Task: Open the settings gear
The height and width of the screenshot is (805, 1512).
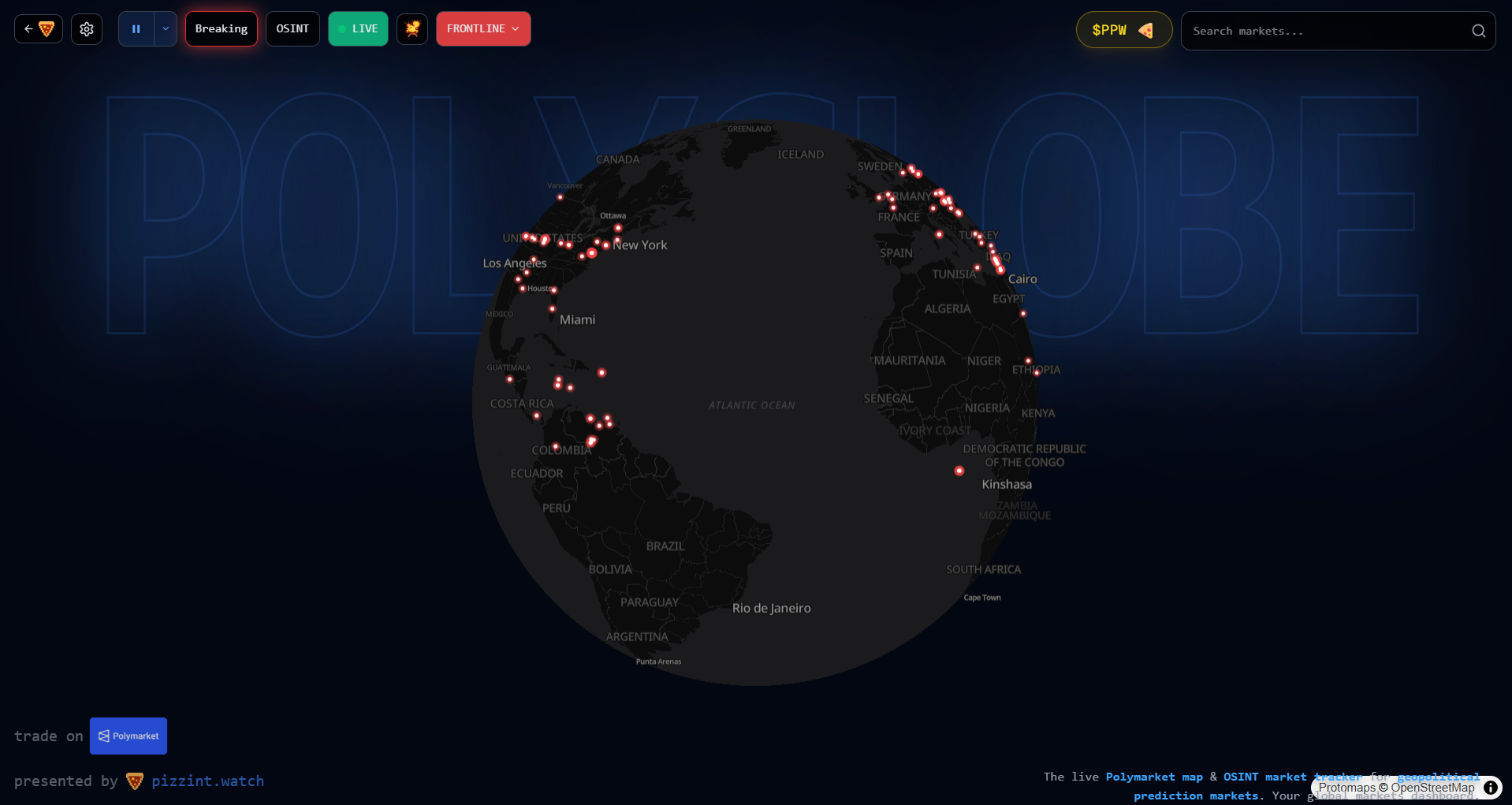Action: 87,29
